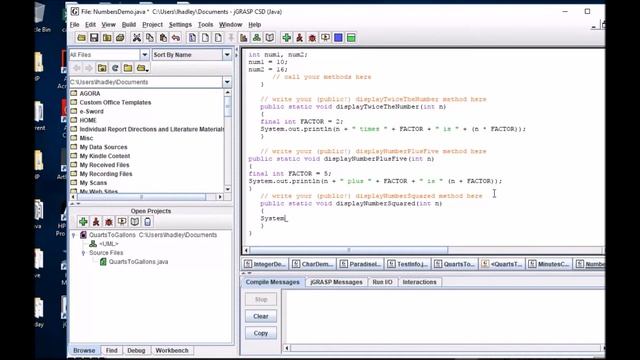The height and width of the screenshot is (360, 640).
Task: Open the Help menu
Action: [255, 25]
